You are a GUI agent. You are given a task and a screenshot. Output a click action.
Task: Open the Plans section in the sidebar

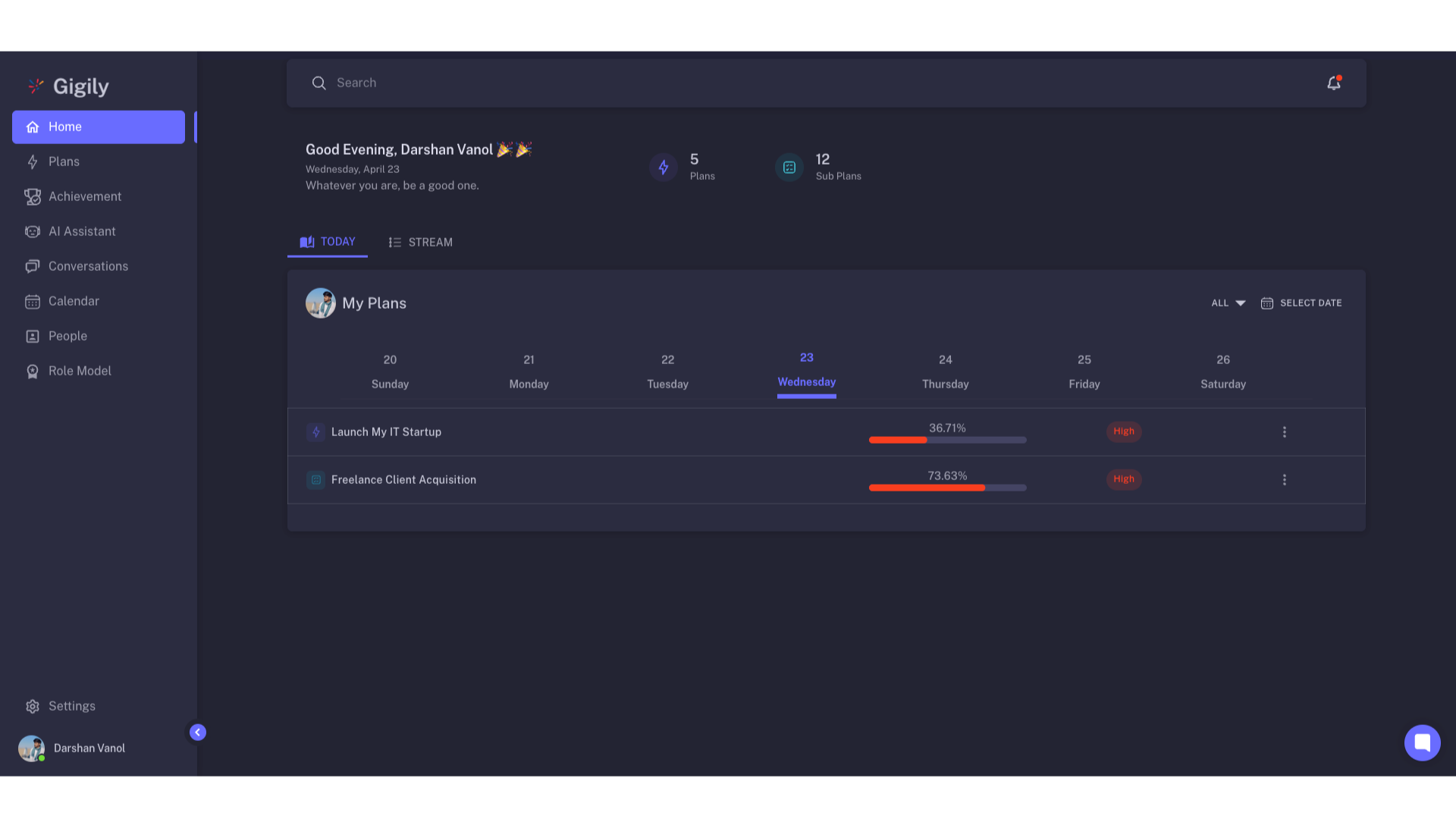[64, 162]
